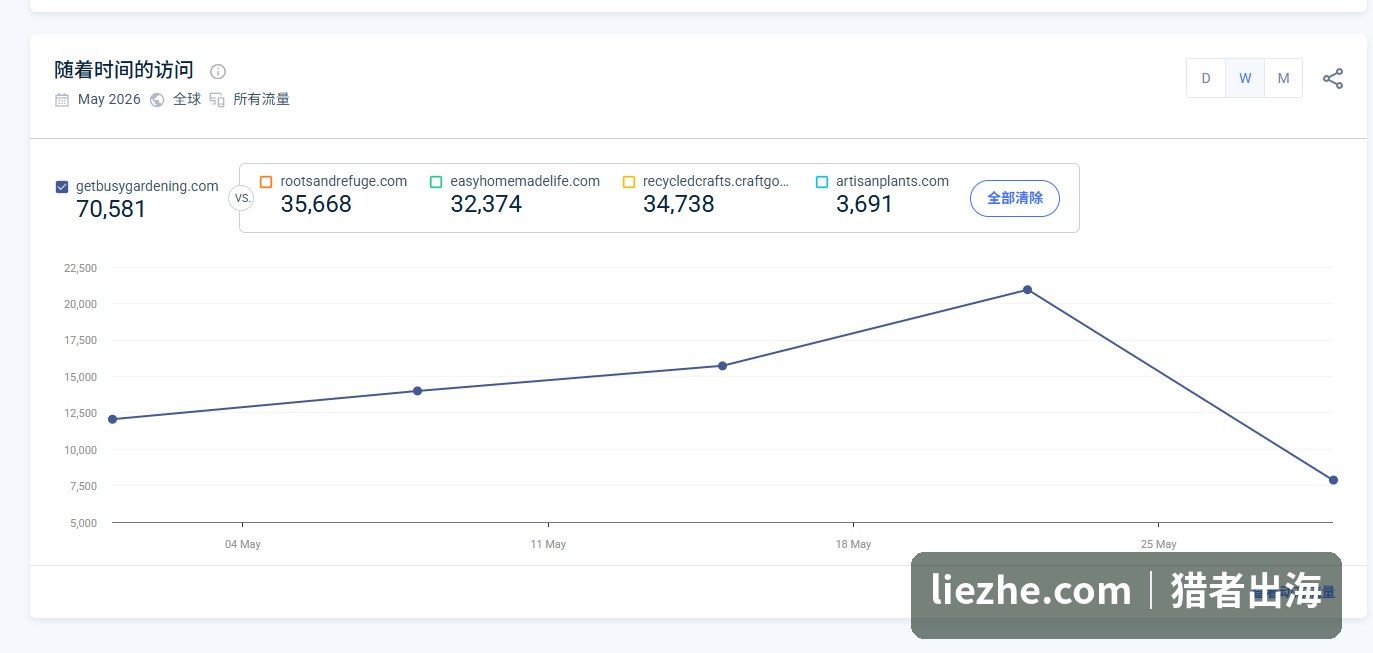
Task: Open the liezhe.com watermark link
Action: tap(1031, 590)
